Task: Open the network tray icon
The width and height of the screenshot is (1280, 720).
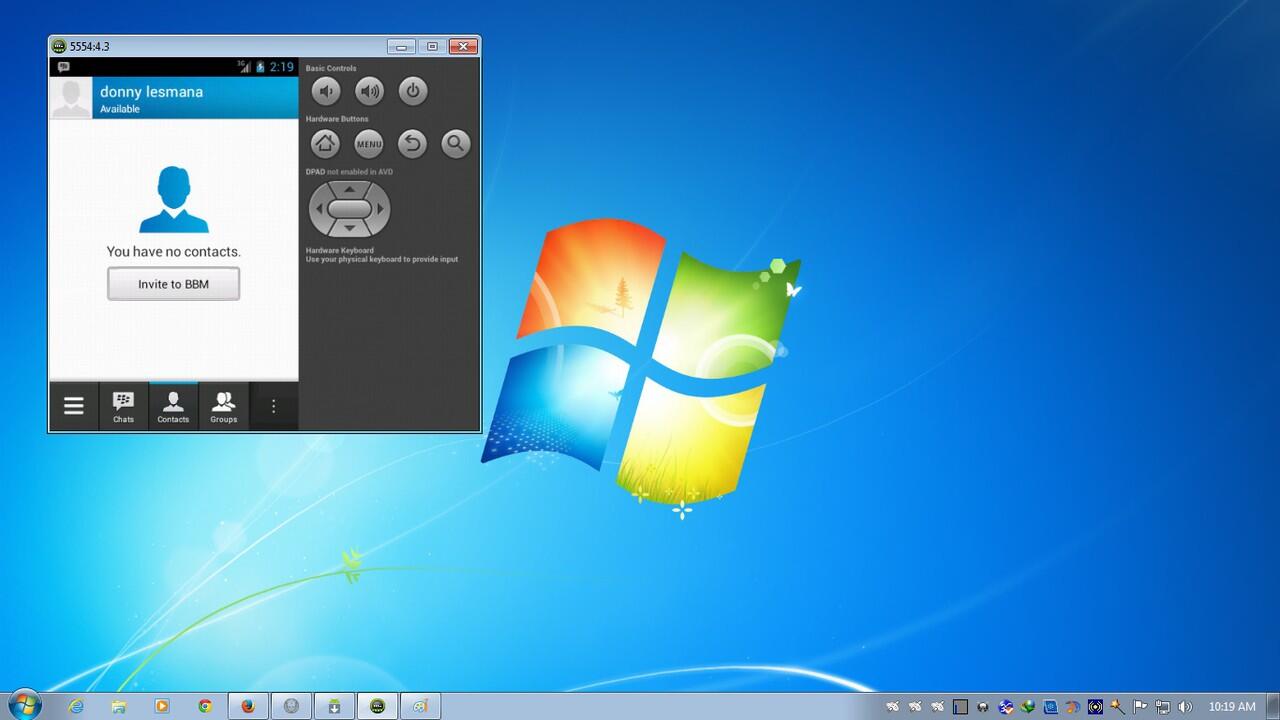Action: point(1162,707)
